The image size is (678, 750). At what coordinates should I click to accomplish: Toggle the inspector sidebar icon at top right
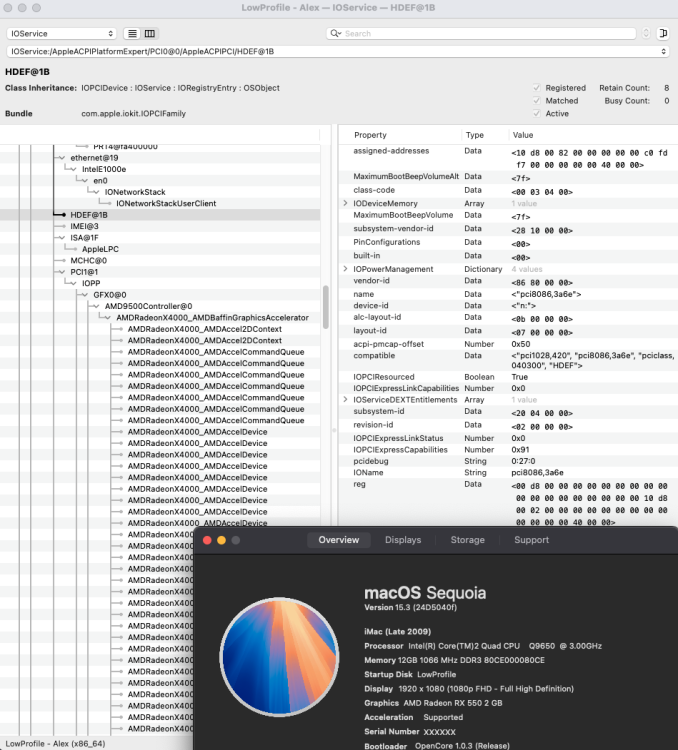tap(663, 33)
